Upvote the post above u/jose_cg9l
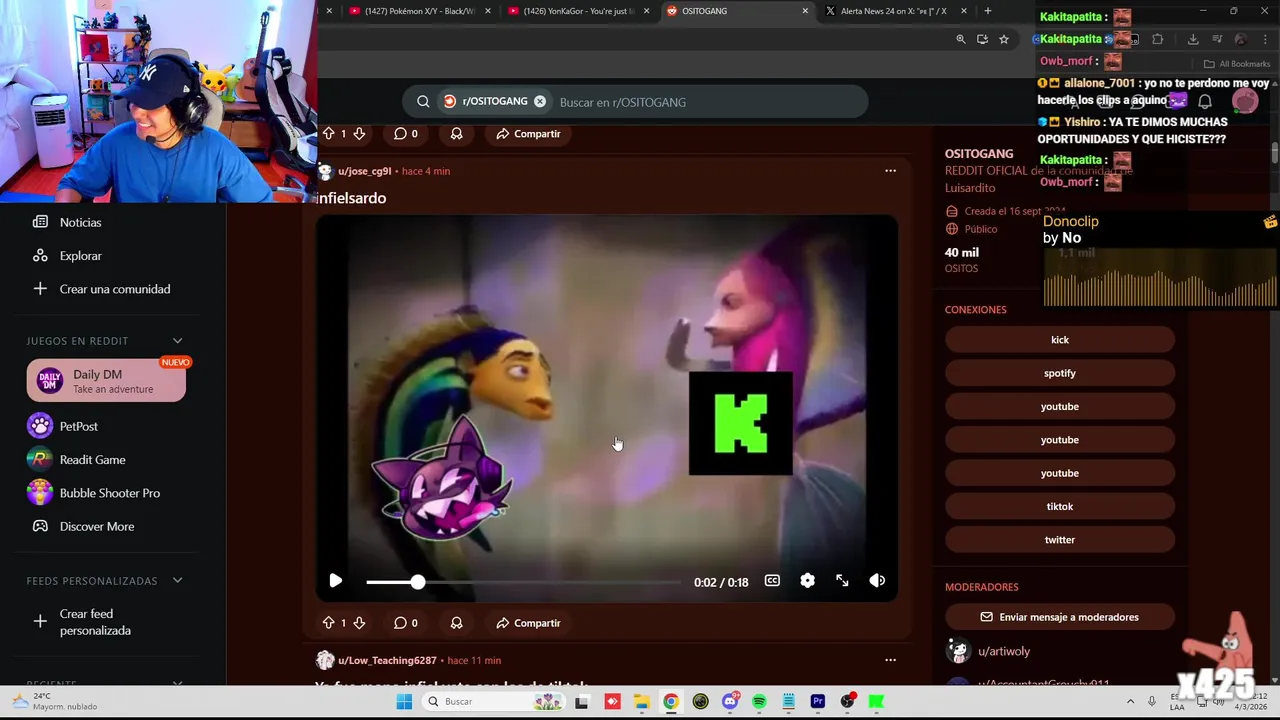1280x720 pixels. tap(328, 134)
